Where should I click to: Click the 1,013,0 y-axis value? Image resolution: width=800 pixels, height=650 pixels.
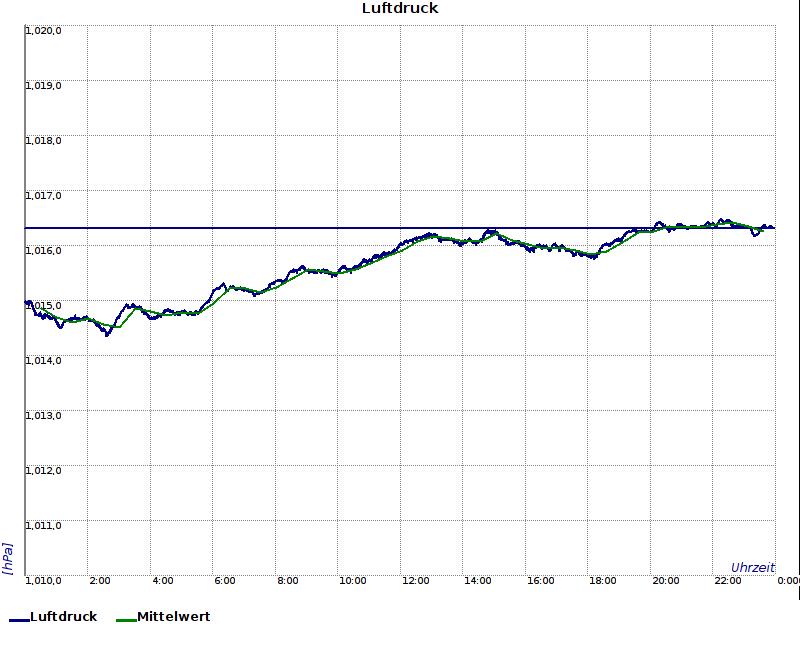(x=43, y=416)
